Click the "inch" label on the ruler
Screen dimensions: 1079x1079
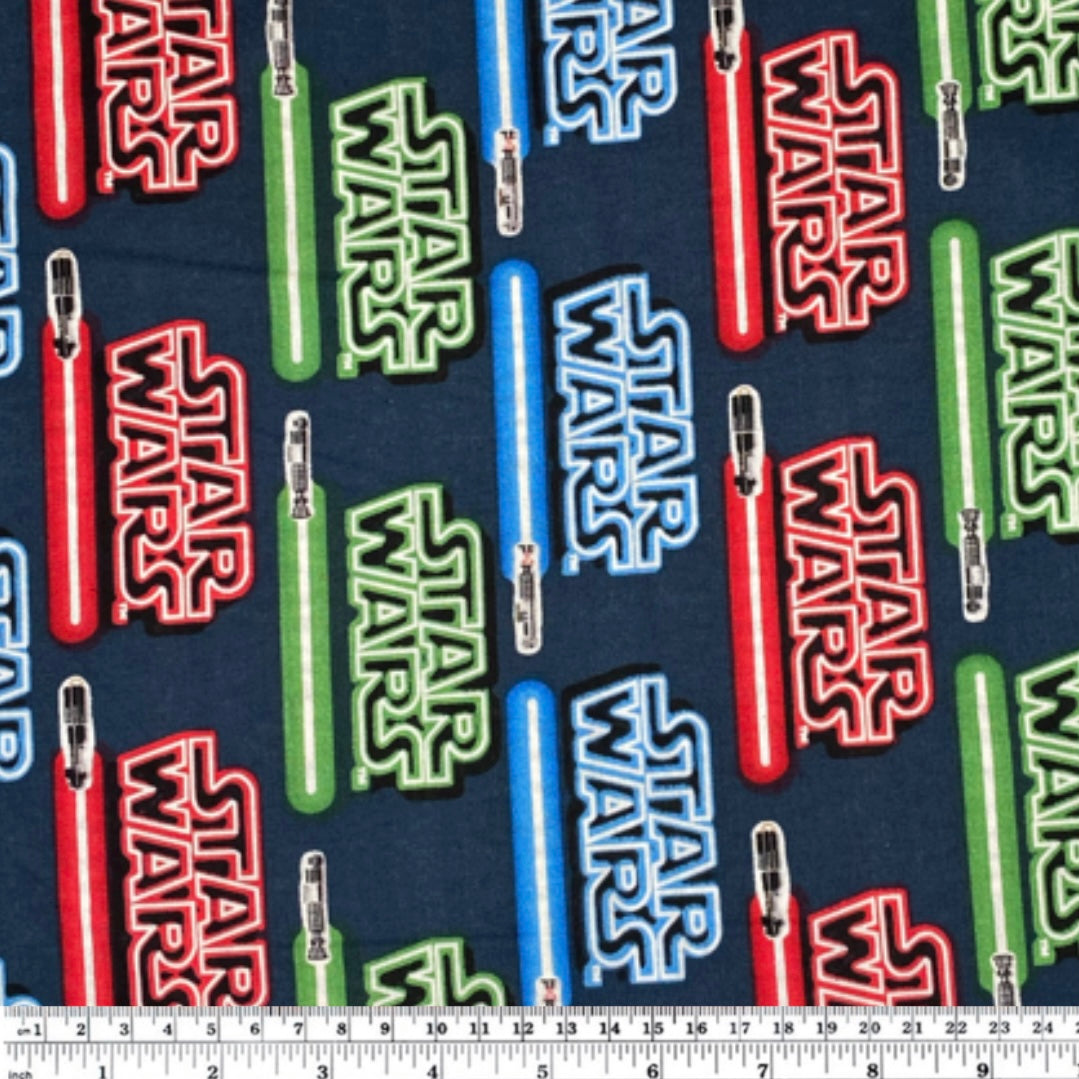click(x=21, y=1074)
